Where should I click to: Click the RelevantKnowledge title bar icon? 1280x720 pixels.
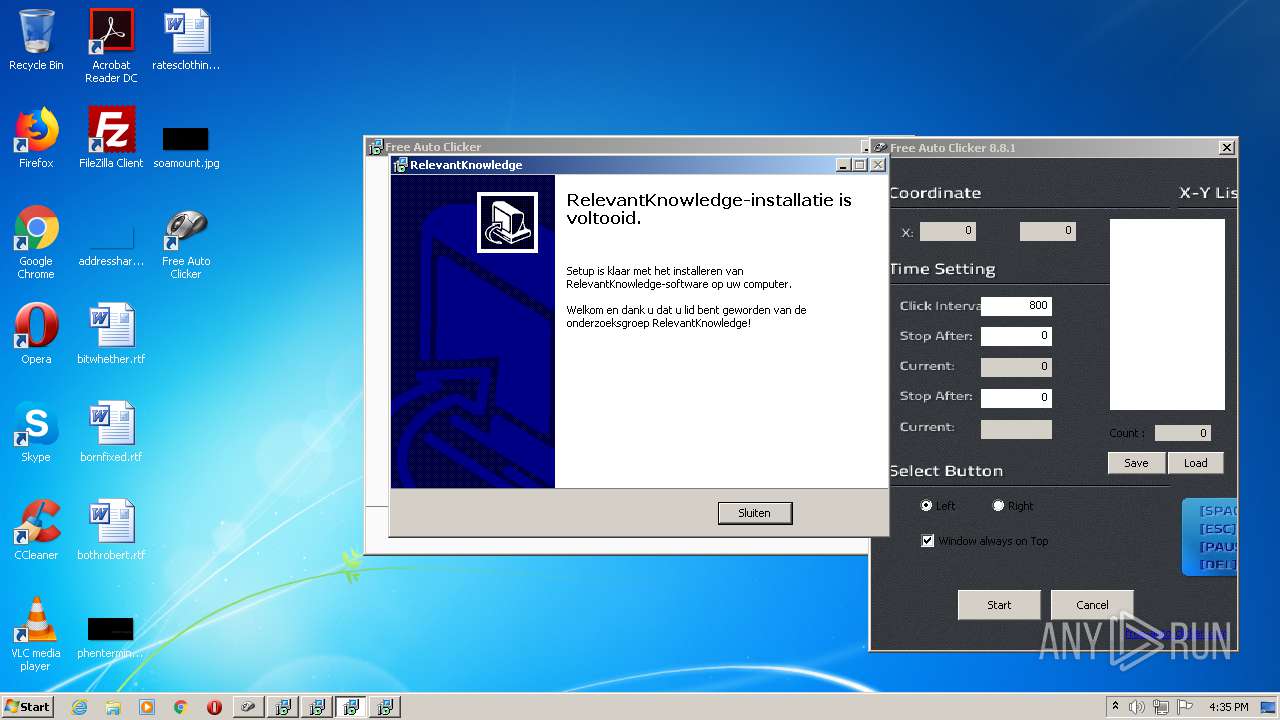[x=400, y=165]
